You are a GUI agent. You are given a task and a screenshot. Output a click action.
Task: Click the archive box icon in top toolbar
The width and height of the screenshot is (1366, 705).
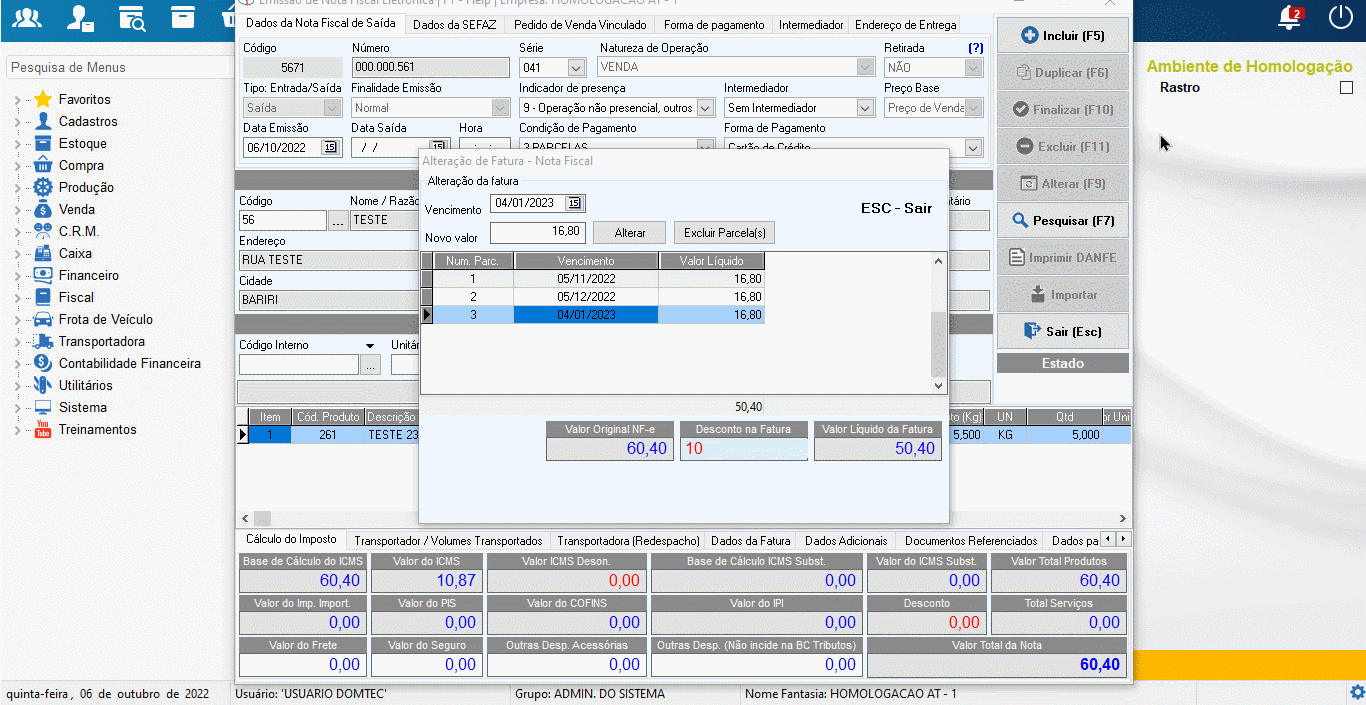tap(181, 17)
